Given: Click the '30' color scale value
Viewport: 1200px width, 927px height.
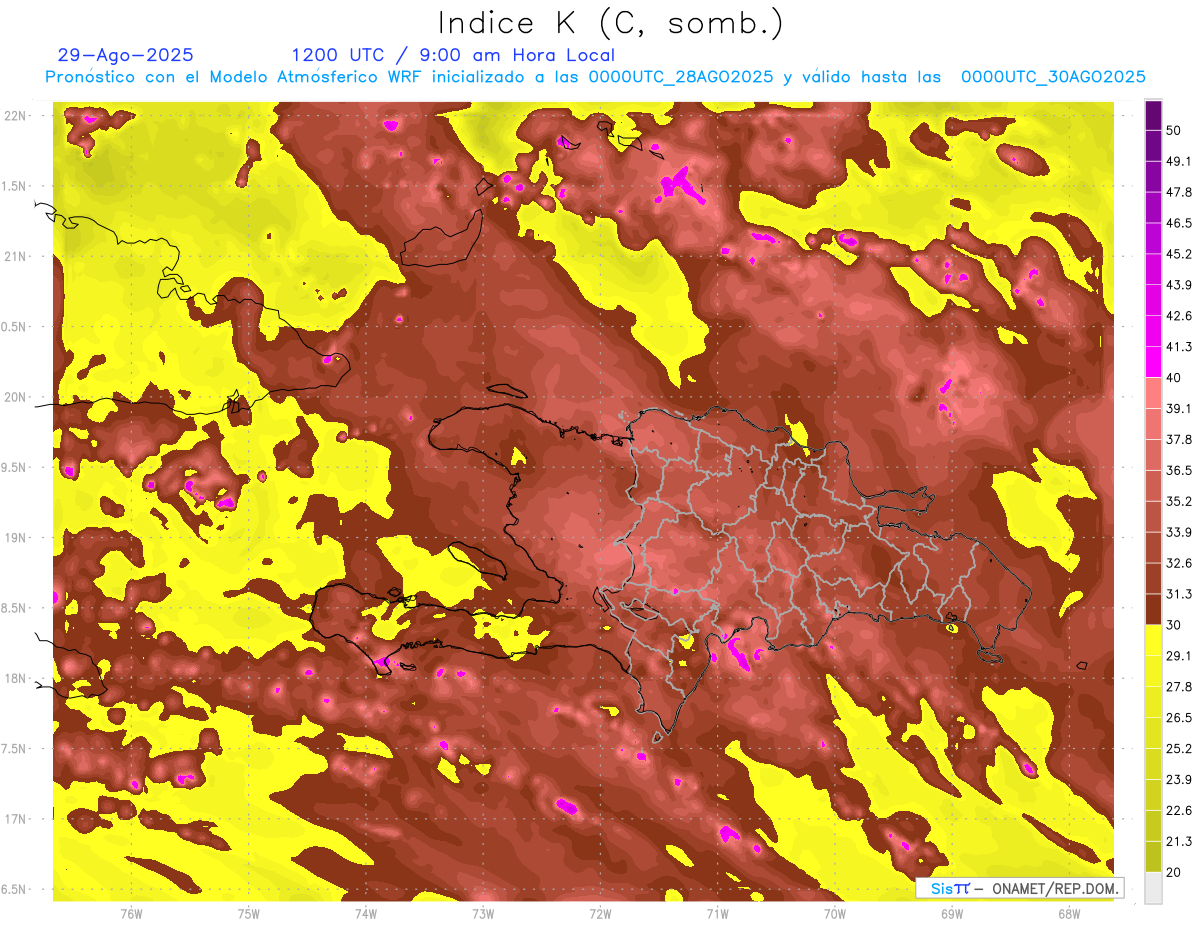Looking at the screenshot, I should coord(1175,625).
